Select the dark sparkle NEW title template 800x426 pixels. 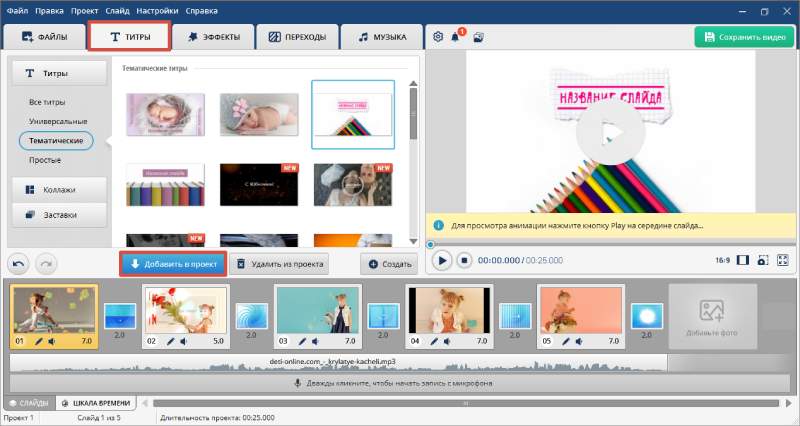(259, 185)
